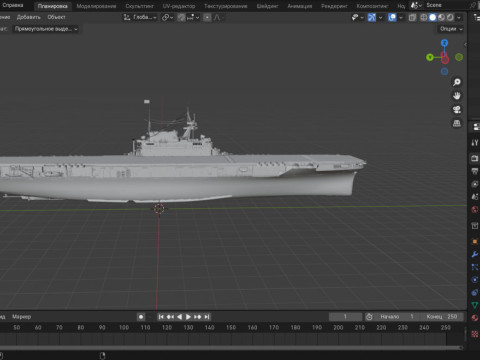Switch to the Композитинг workspace tab

[372, 6]
